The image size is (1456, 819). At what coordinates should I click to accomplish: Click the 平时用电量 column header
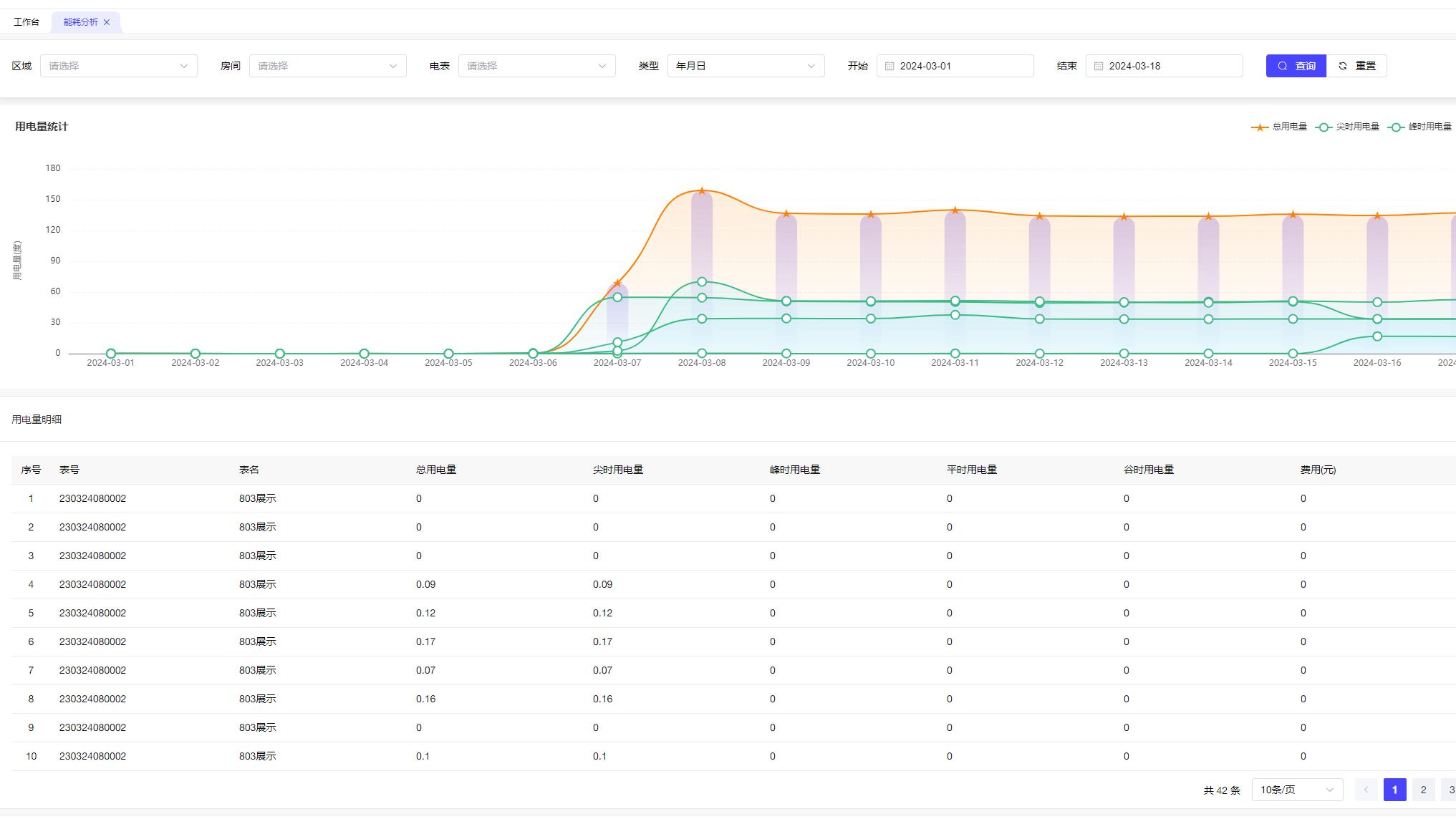pyautogui.click(x=972, y=470)
